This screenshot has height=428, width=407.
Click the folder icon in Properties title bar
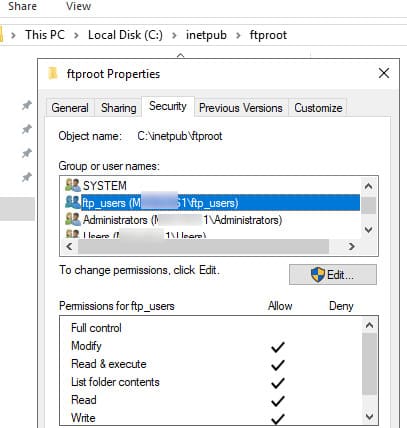coord(53,73)
